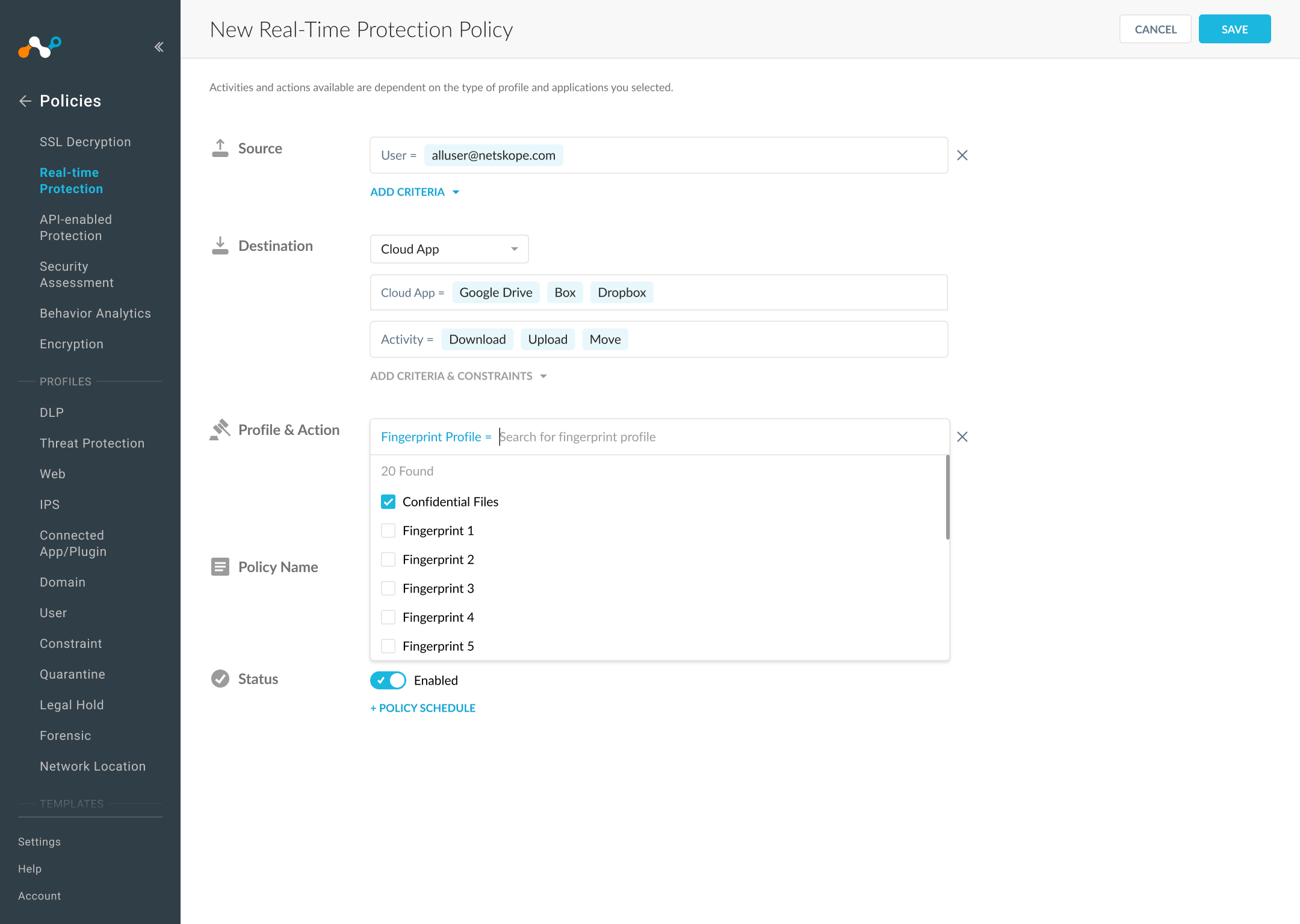
Task: Click the Save button
Action: (x=1234, y=29)
